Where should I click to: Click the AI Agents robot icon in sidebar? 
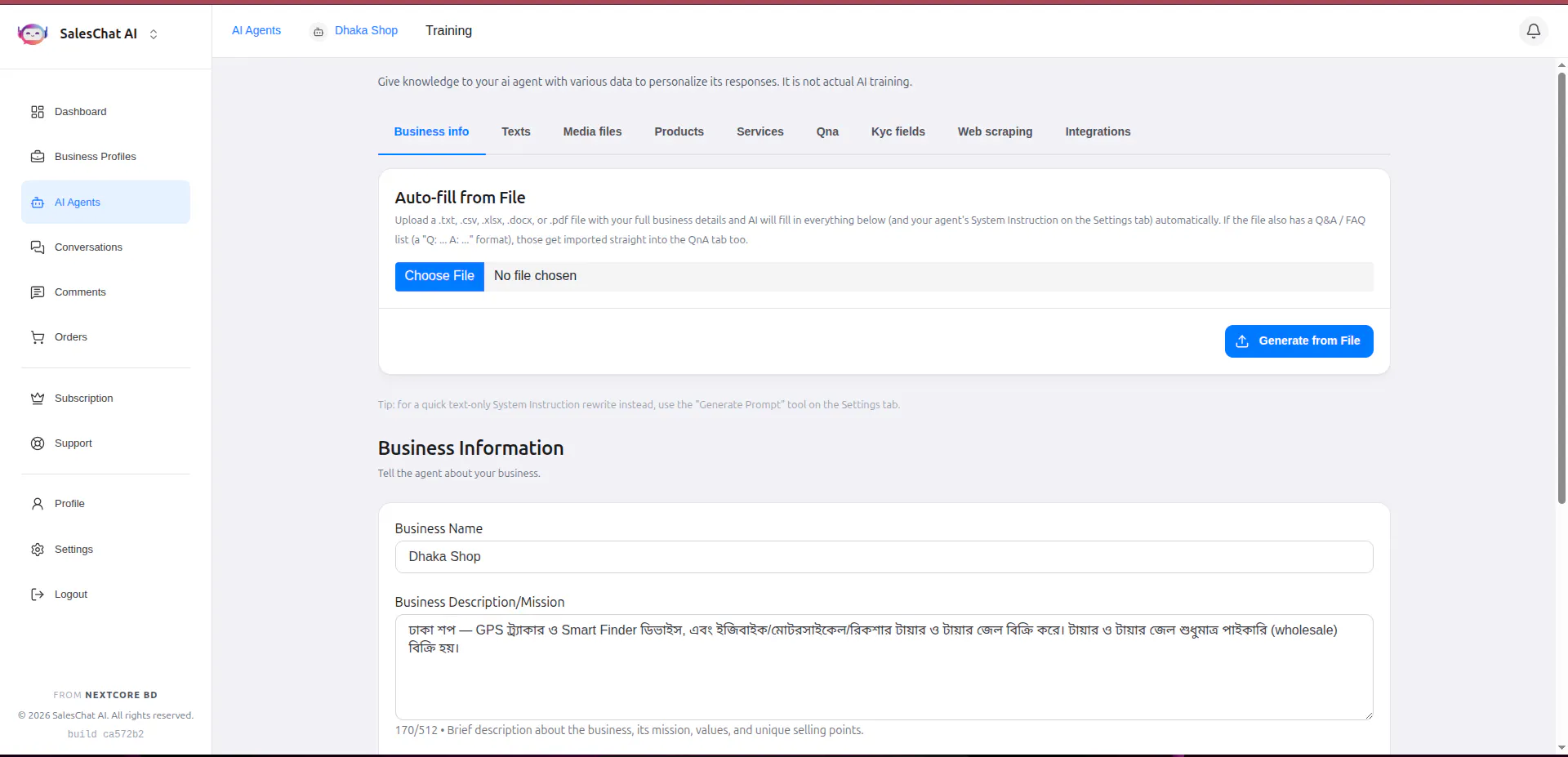[x=38, y=203]
